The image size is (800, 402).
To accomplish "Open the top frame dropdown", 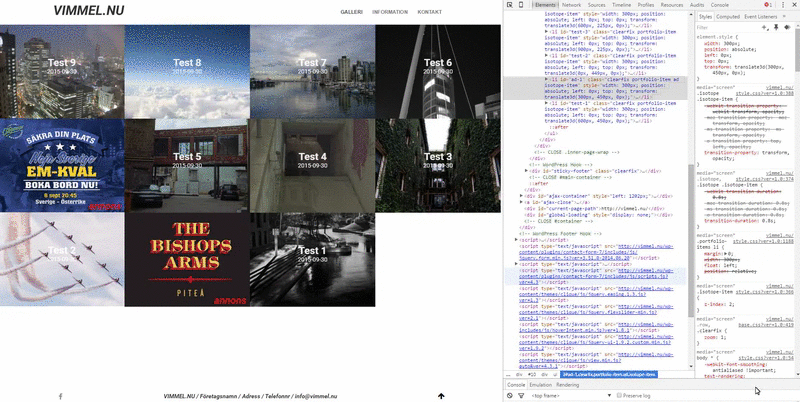I will tap(571, 395).
